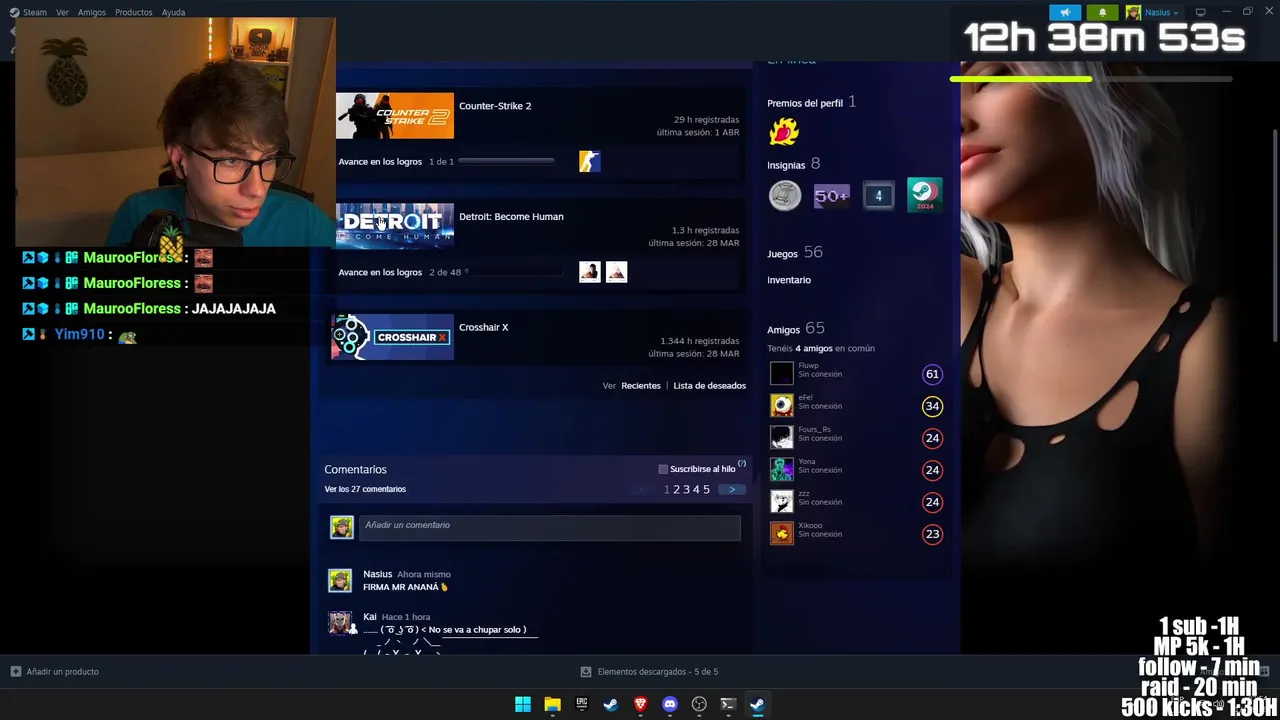The height and width of the screenshot is (720, 1280).
Task: Click Añadir un producto at bottom
Action: point(55,672)
